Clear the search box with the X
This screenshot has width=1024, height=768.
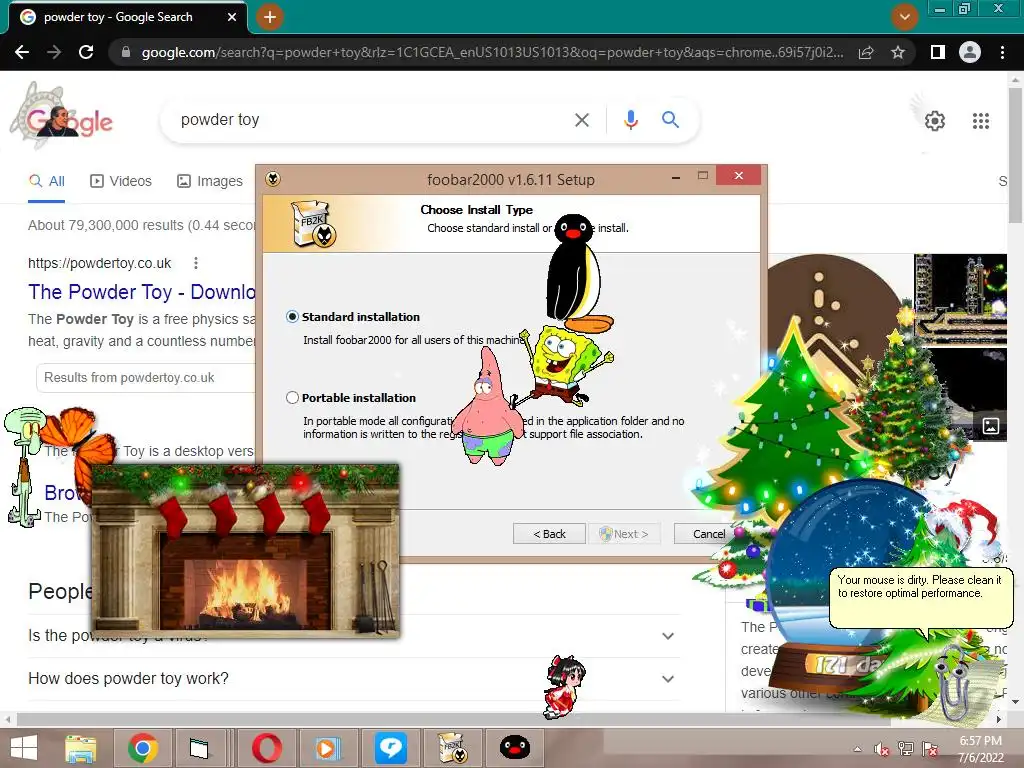[x=581, y=120]
